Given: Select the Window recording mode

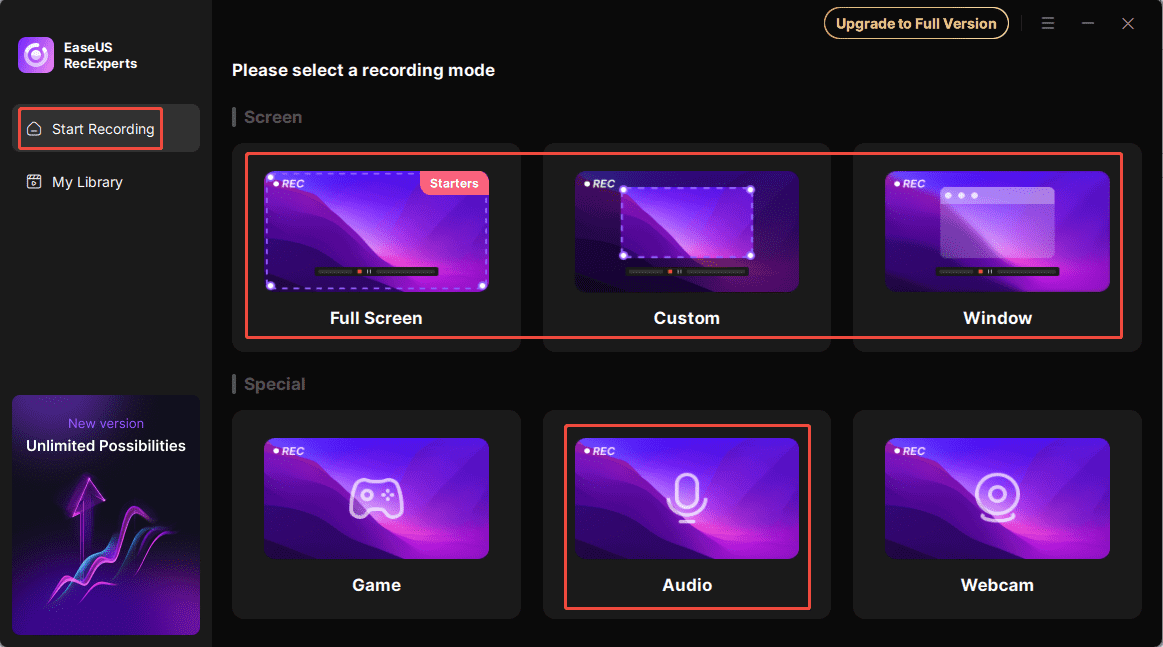Looking at the screenshot, I should tap(997, 245).
